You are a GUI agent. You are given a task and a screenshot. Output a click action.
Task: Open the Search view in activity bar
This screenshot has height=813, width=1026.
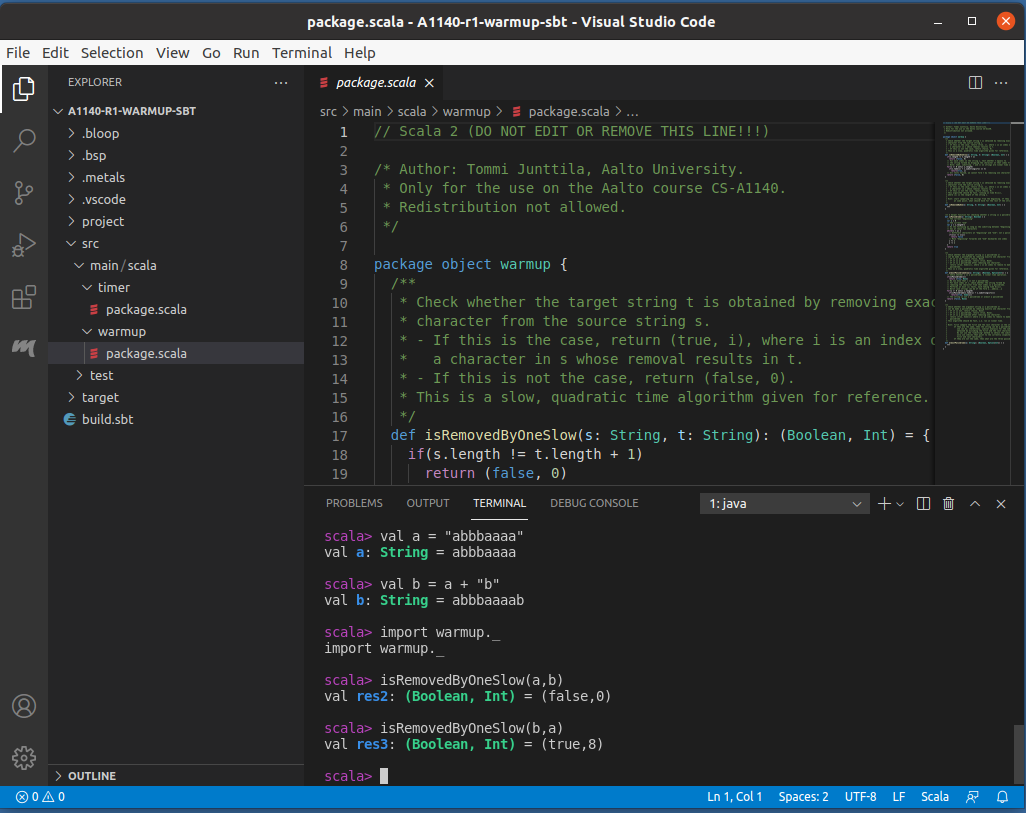[x=24, y=141]
